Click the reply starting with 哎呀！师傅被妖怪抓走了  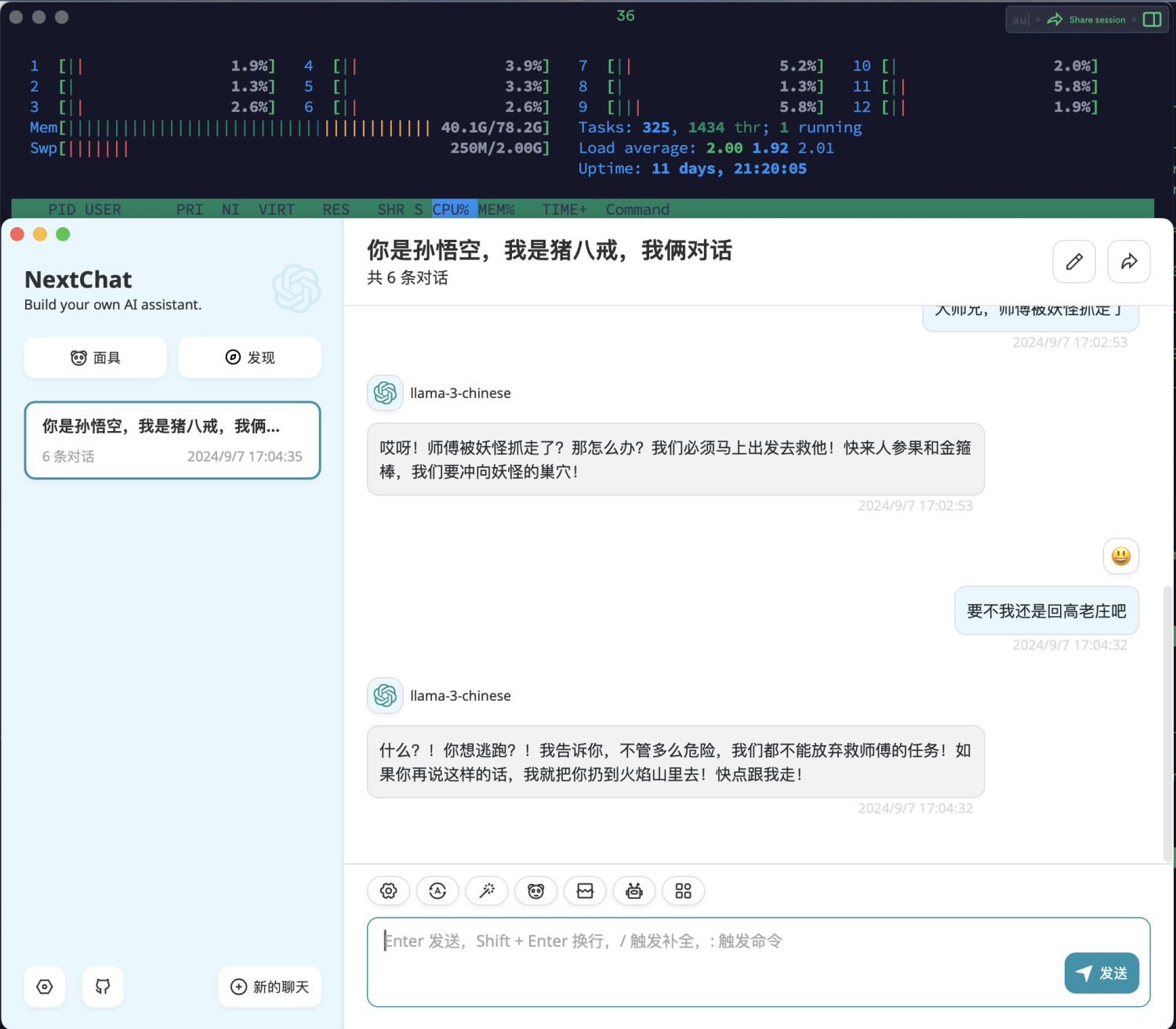pos(676,459)
